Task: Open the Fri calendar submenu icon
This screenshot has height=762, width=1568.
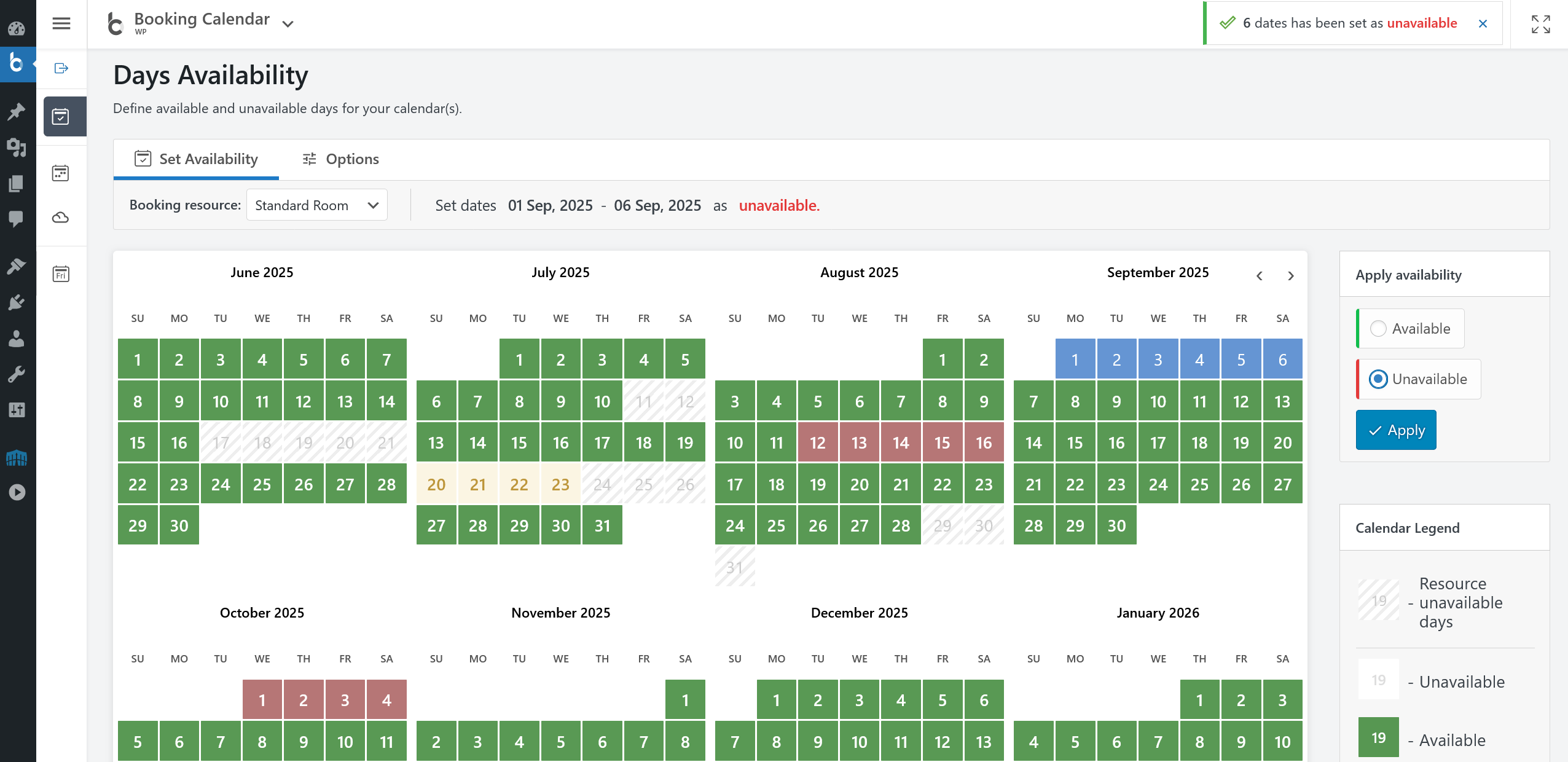Action: pyautogui.click(x=61, y=273)
